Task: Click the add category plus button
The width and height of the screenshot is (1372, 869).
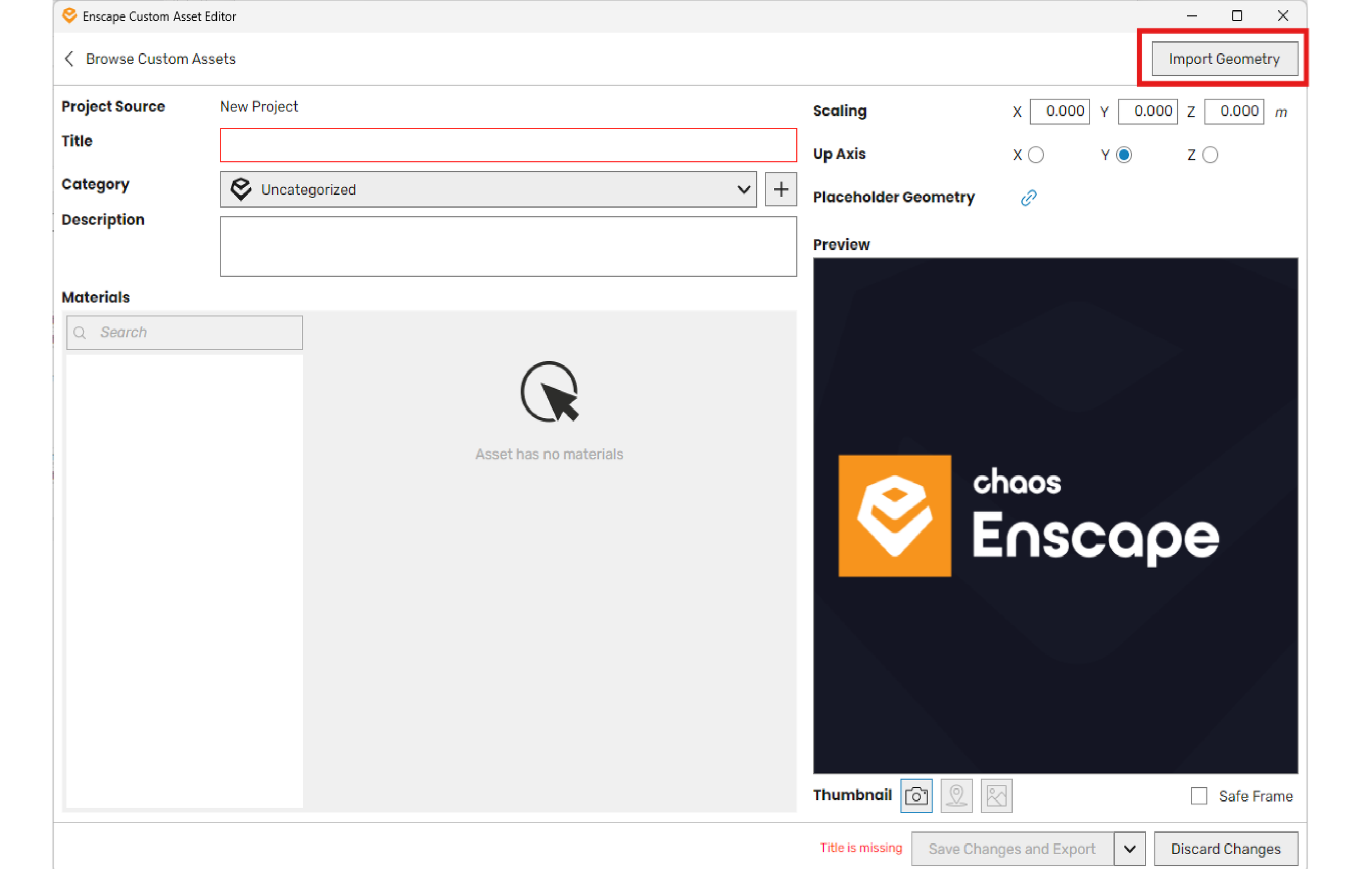Action: click(x=780, y=189)
